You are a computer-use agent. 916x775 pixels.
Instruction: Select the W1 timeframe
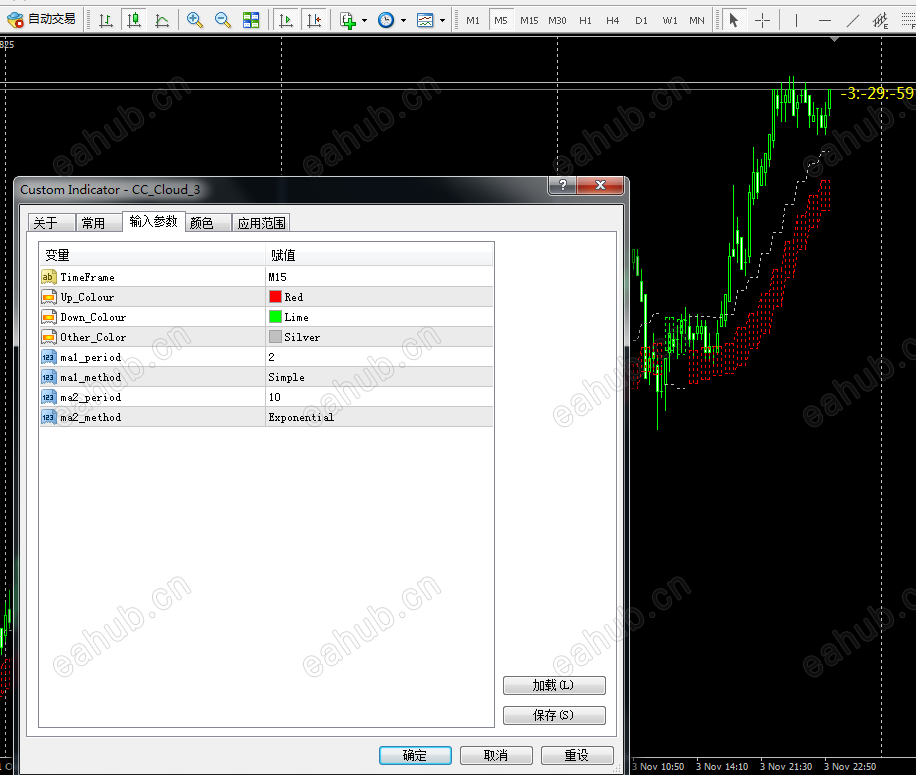click(670, 20)
